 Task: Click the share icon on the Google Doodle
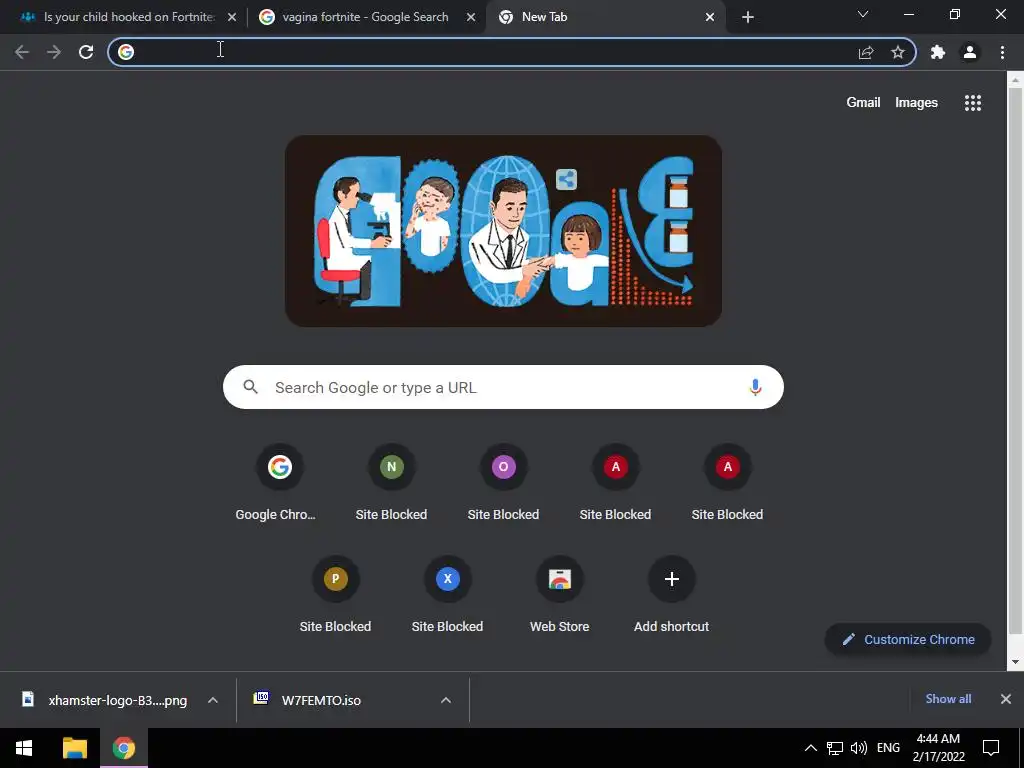point(566,179)
